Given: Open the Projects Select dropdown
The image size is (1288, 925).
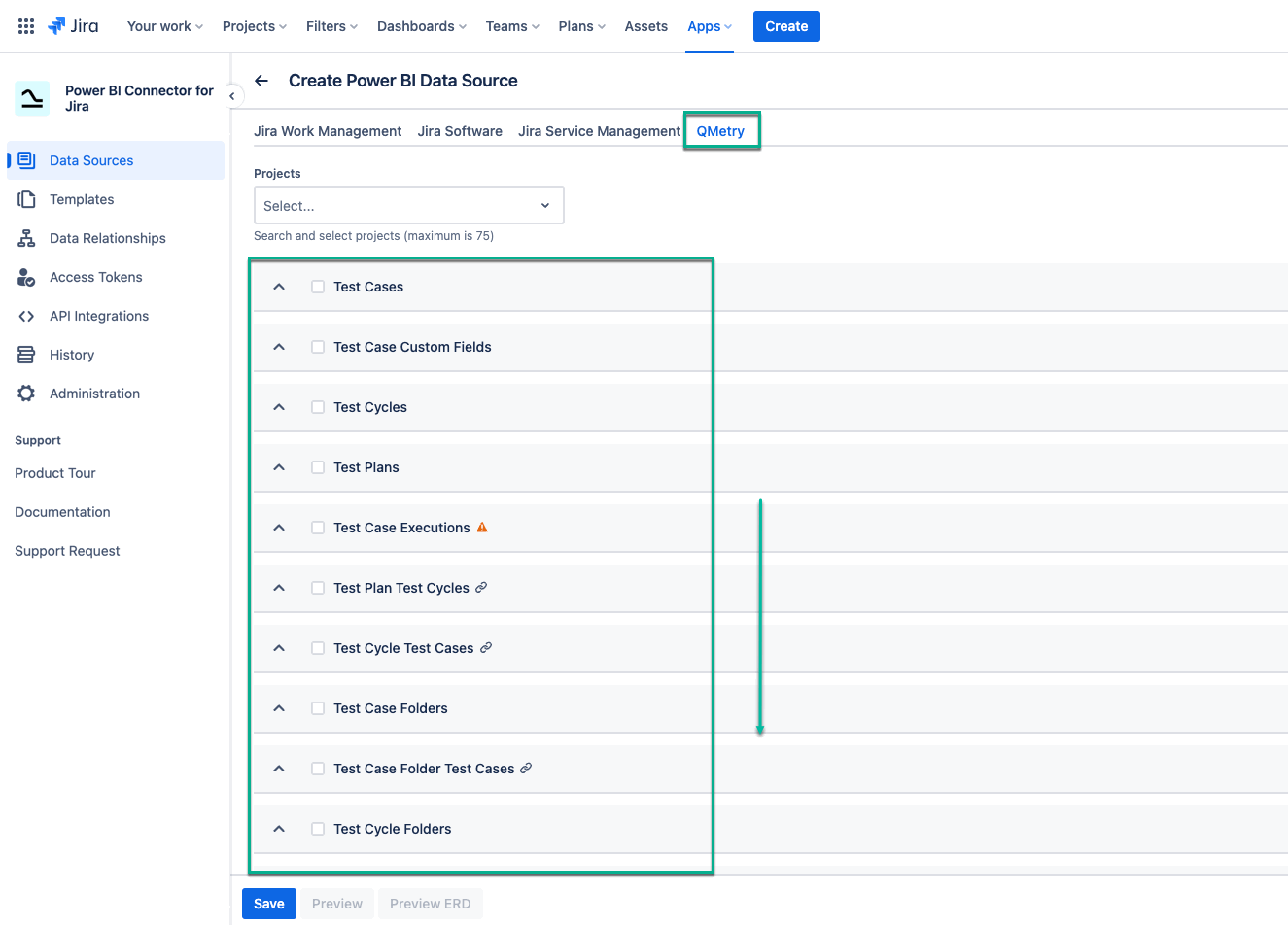Looking at the screenshot, I should 408,205.
